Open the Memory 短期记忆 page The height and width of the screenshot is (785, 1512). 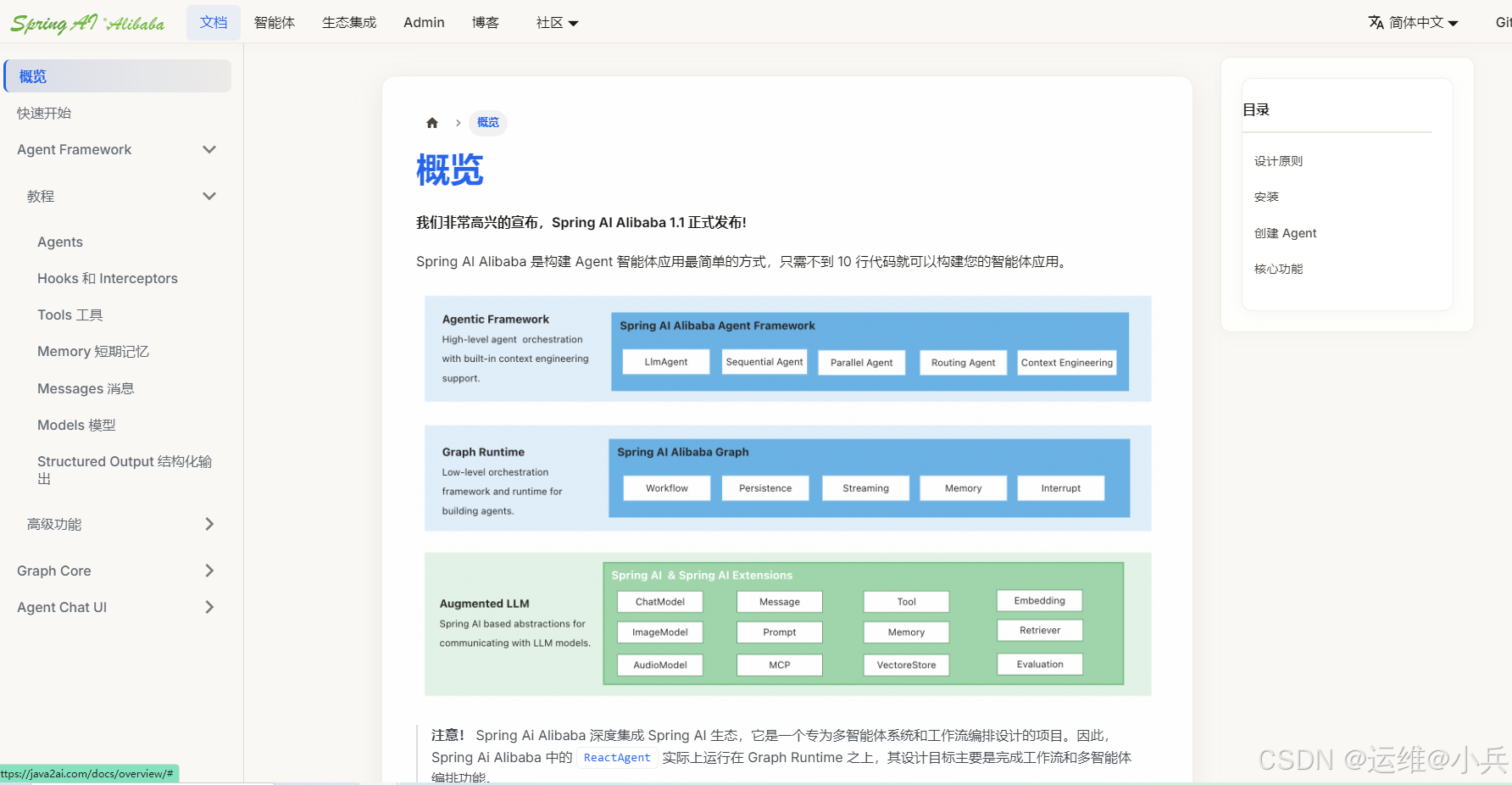coord(93,352)
